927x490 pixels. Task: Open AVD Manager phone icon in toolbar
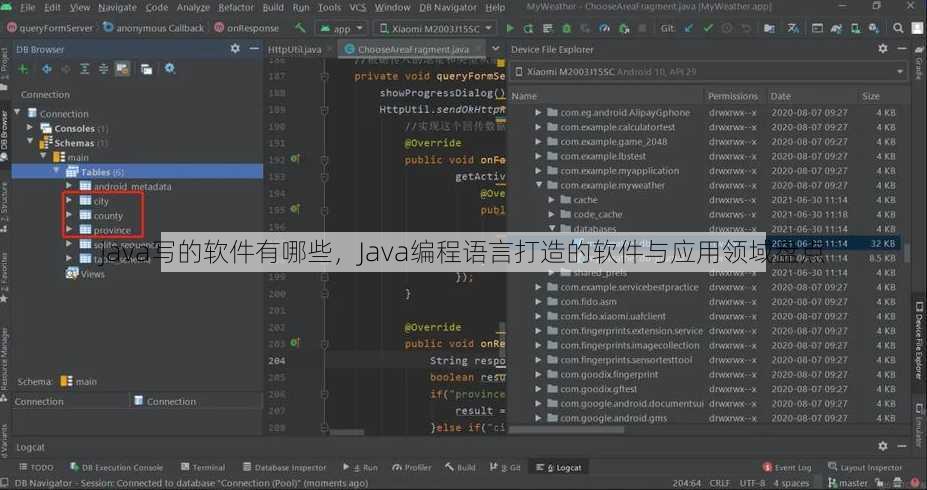click(x=855, y=28)
